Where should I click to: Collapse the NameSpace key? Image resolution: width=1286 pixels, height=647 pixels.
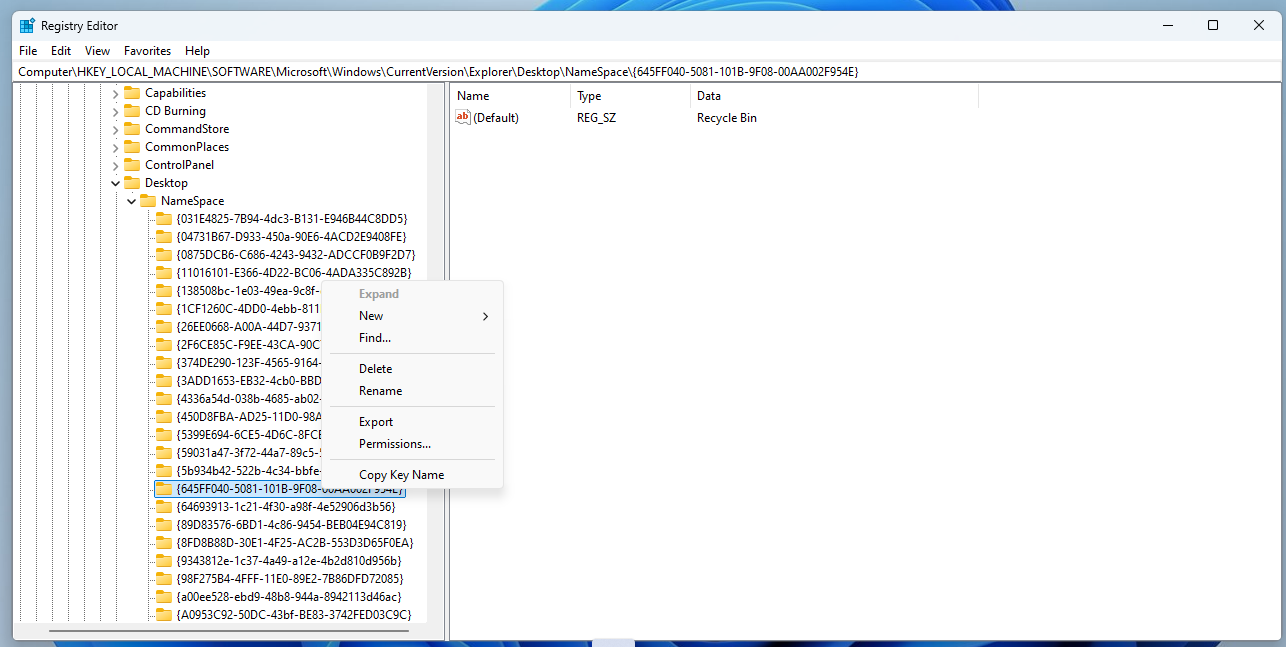pyautogui.click(x=131, y=201)
